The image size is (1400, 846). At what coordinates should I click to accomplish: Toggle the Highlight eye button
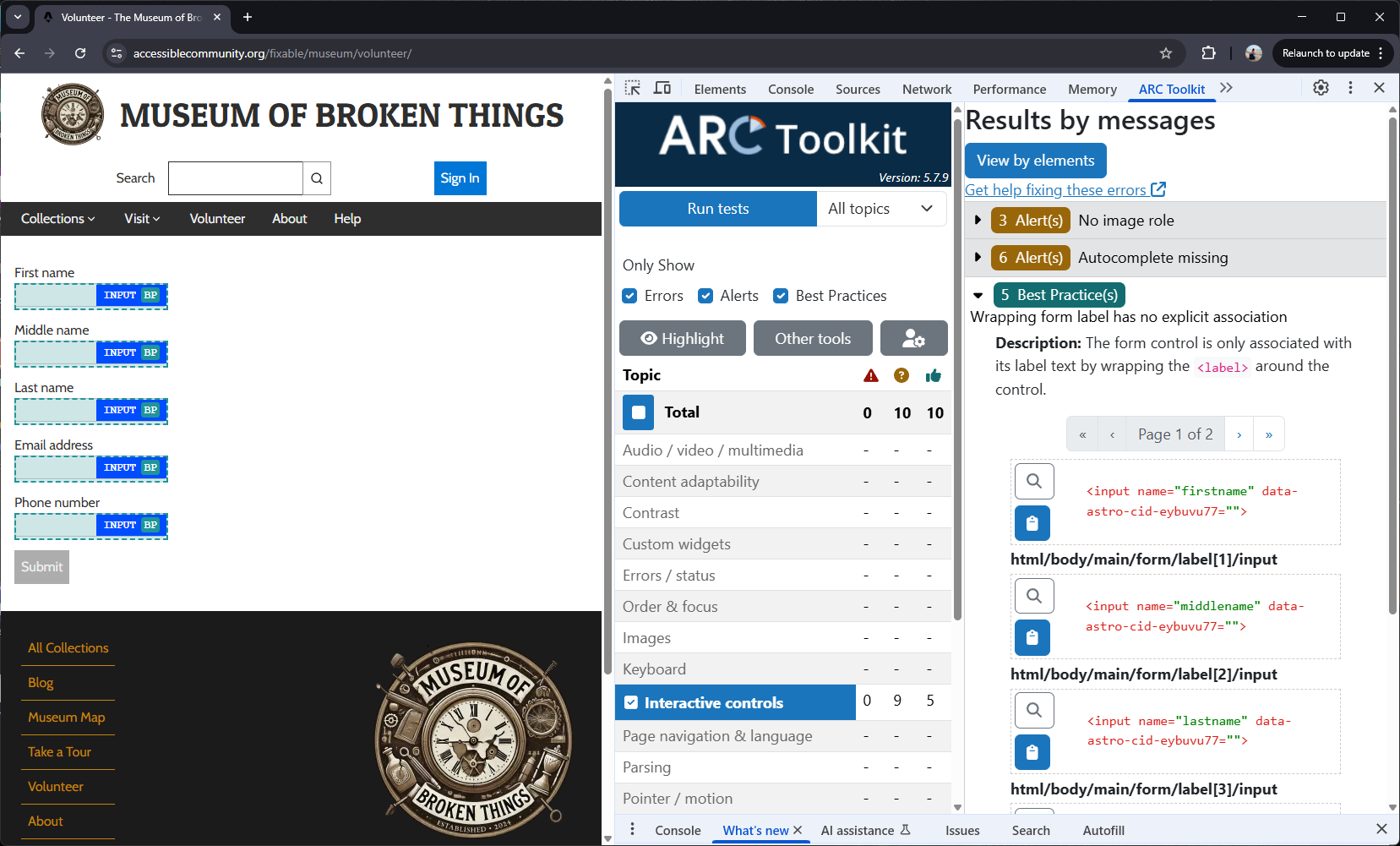pos(683,338)
